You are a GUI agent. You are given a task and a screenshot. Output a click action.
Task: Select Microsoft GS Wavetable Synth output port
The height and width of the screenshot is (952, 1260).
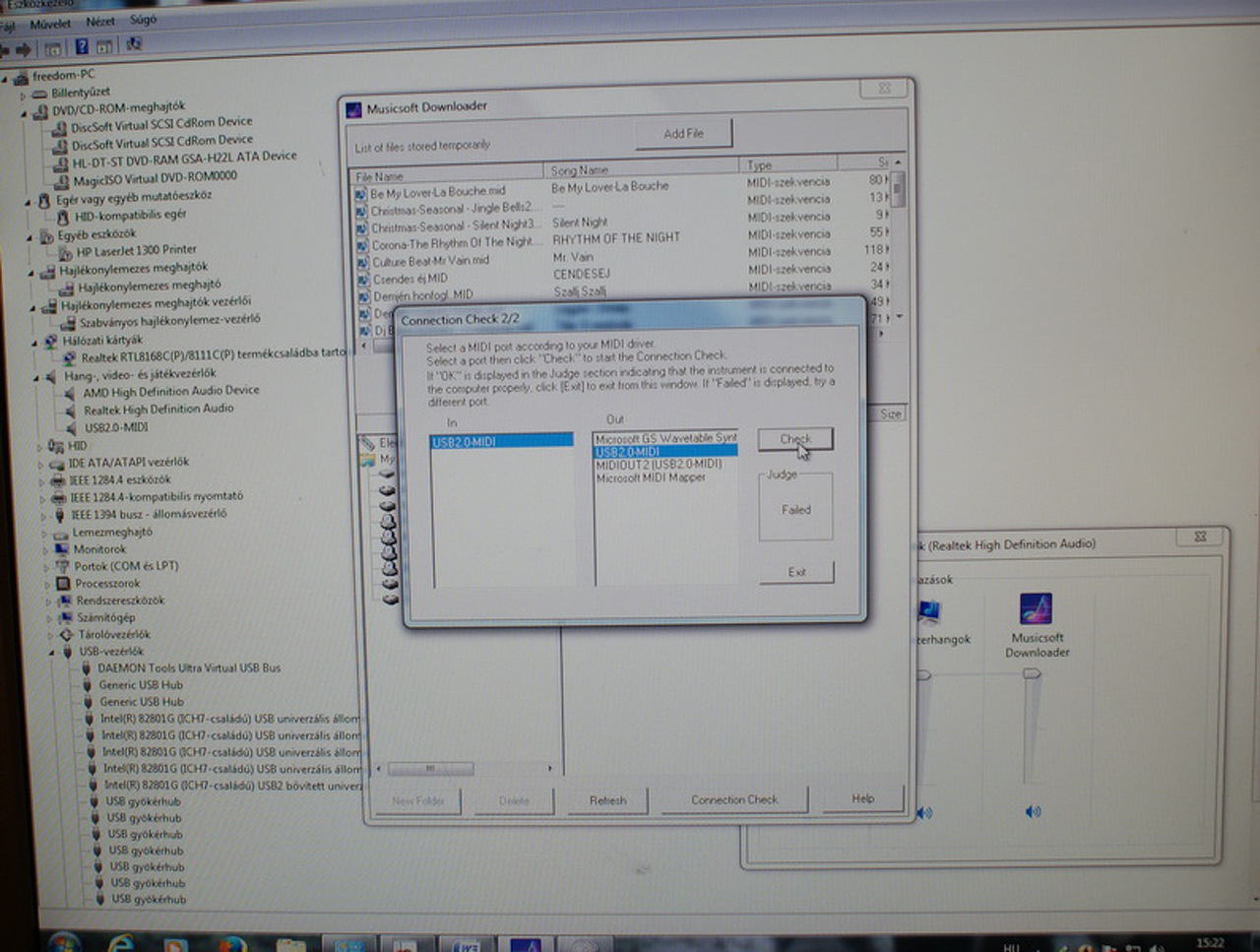[x=665, y=438]
